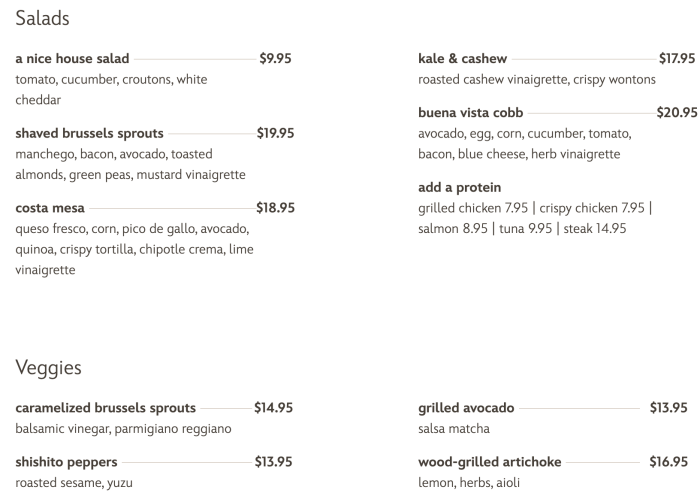The height and width of the screenshot is (502, 700).
Task: Click the 'salsa matcha' description text
Action: [454, 429]
